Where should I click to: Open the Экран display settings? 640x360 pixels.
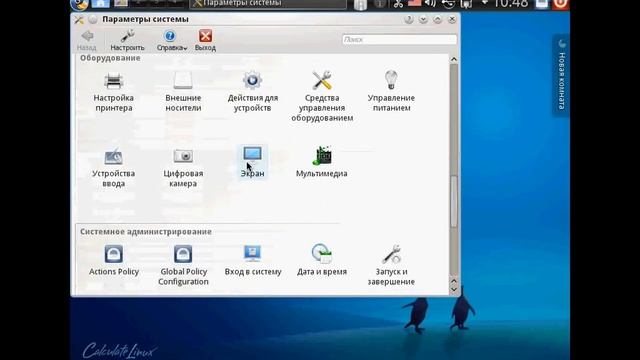pos(252,162)
